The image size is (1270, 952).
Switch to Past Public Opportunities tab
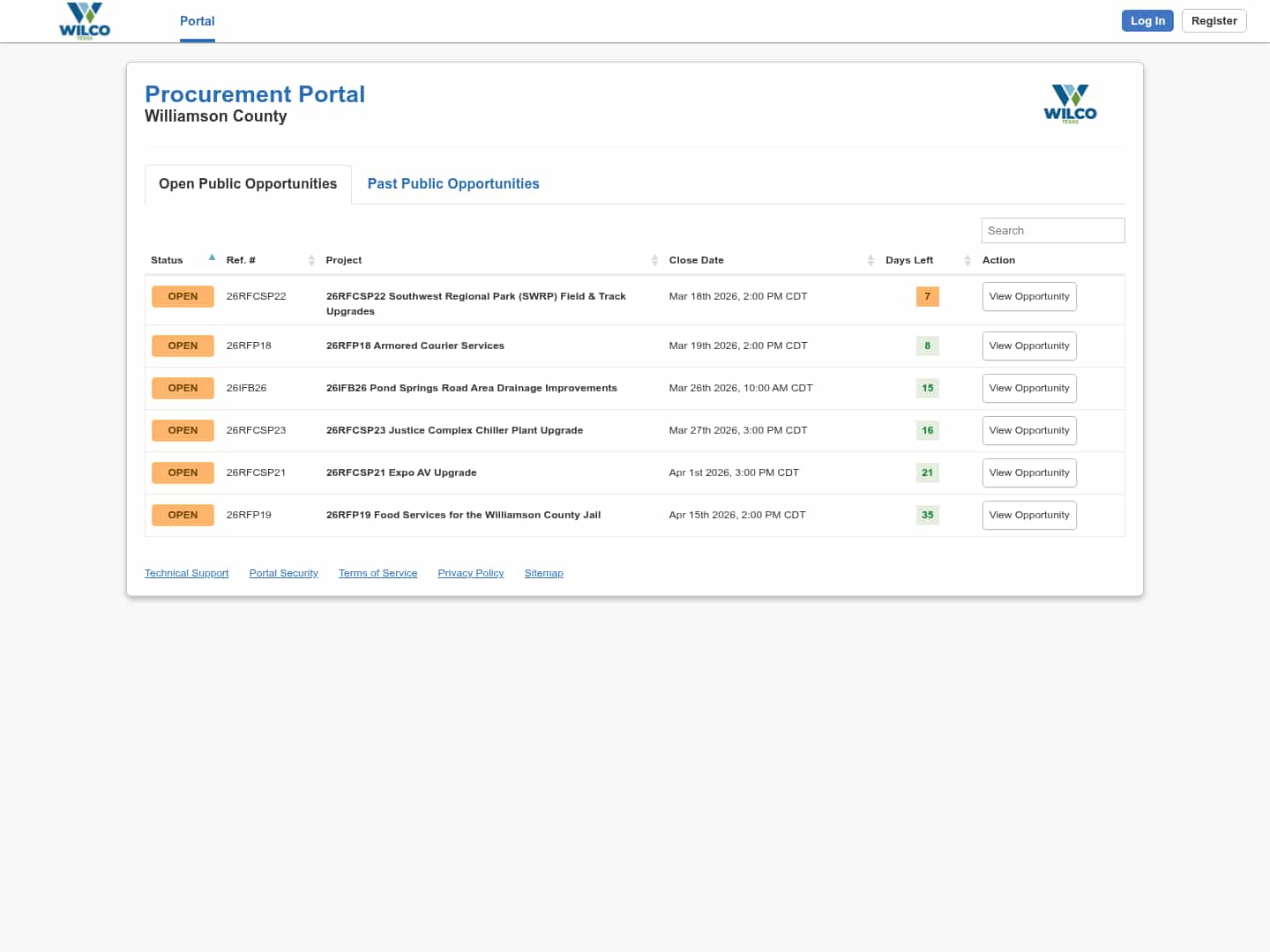[x=453, y=184]
